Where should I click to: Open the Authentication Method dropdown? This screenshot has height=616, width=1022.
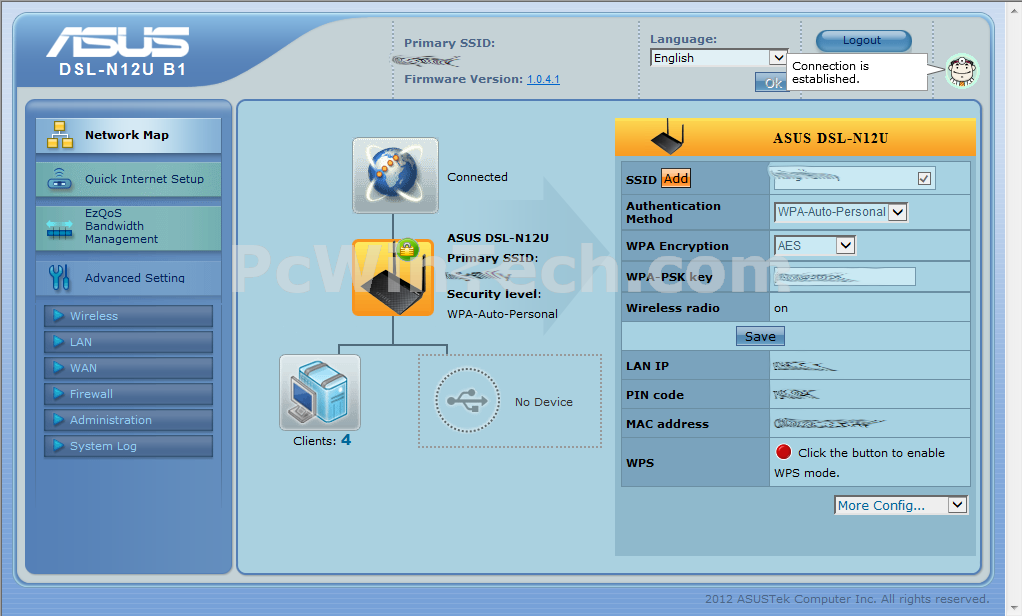coord(841,212)
